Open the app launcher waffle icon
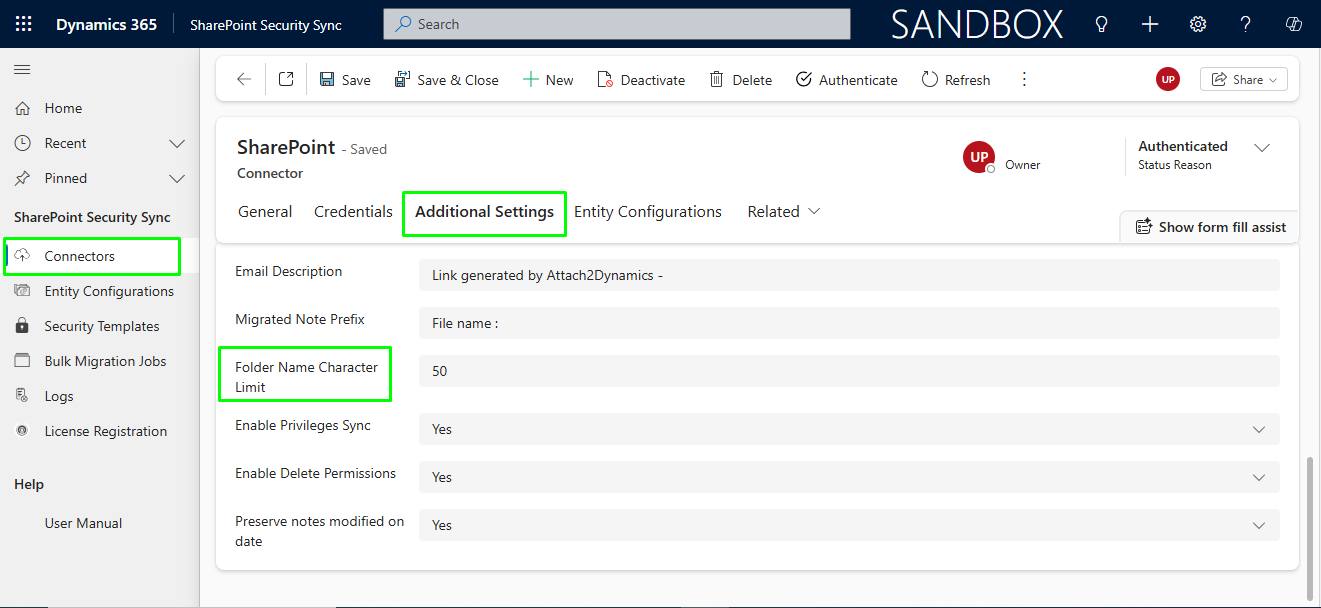Image resolution: width=1321 pixels, height=608 pixels. [x=24, y=24]
